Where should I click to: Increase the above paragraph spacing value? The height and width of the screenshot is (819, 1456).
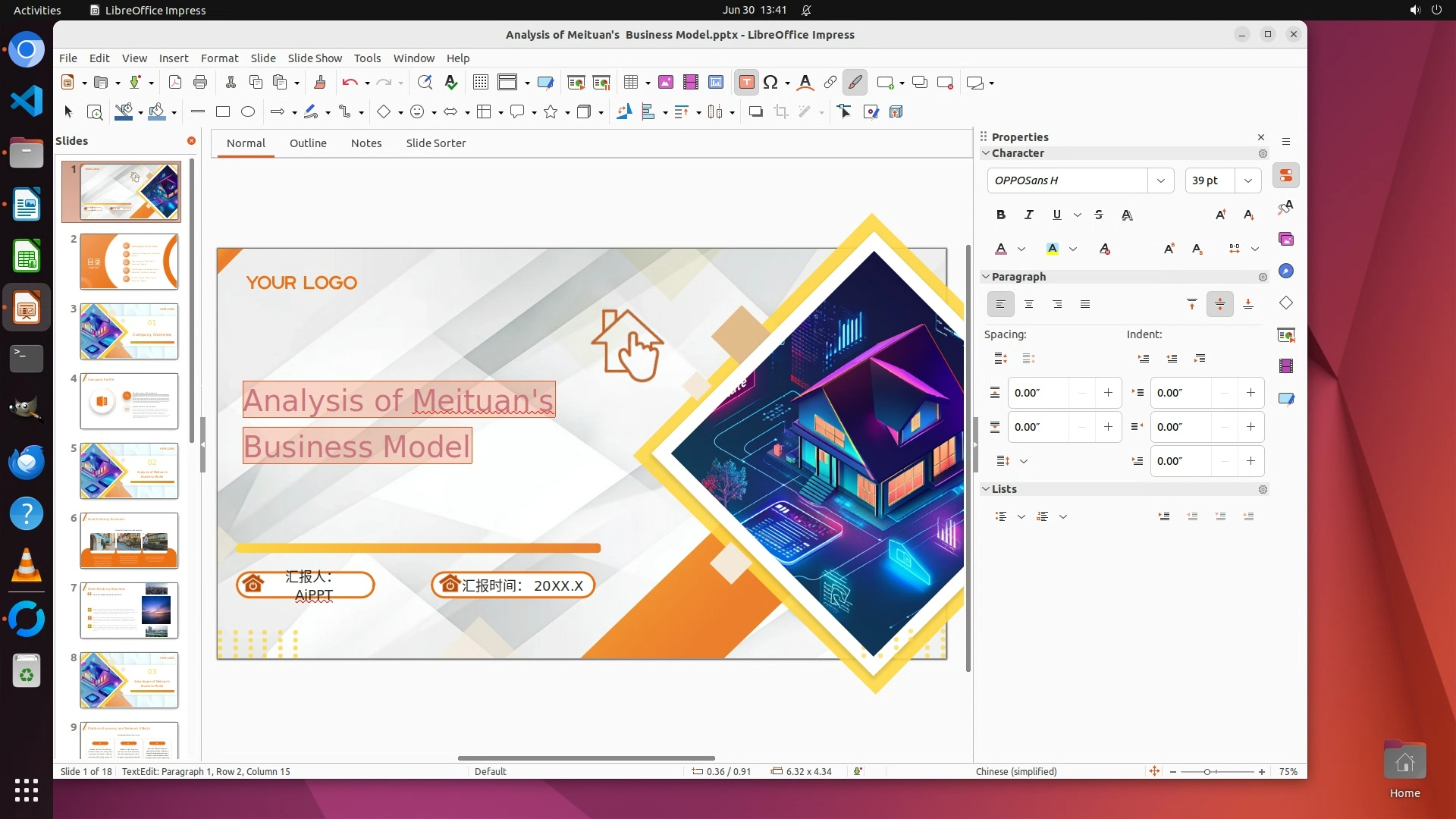1108,393
